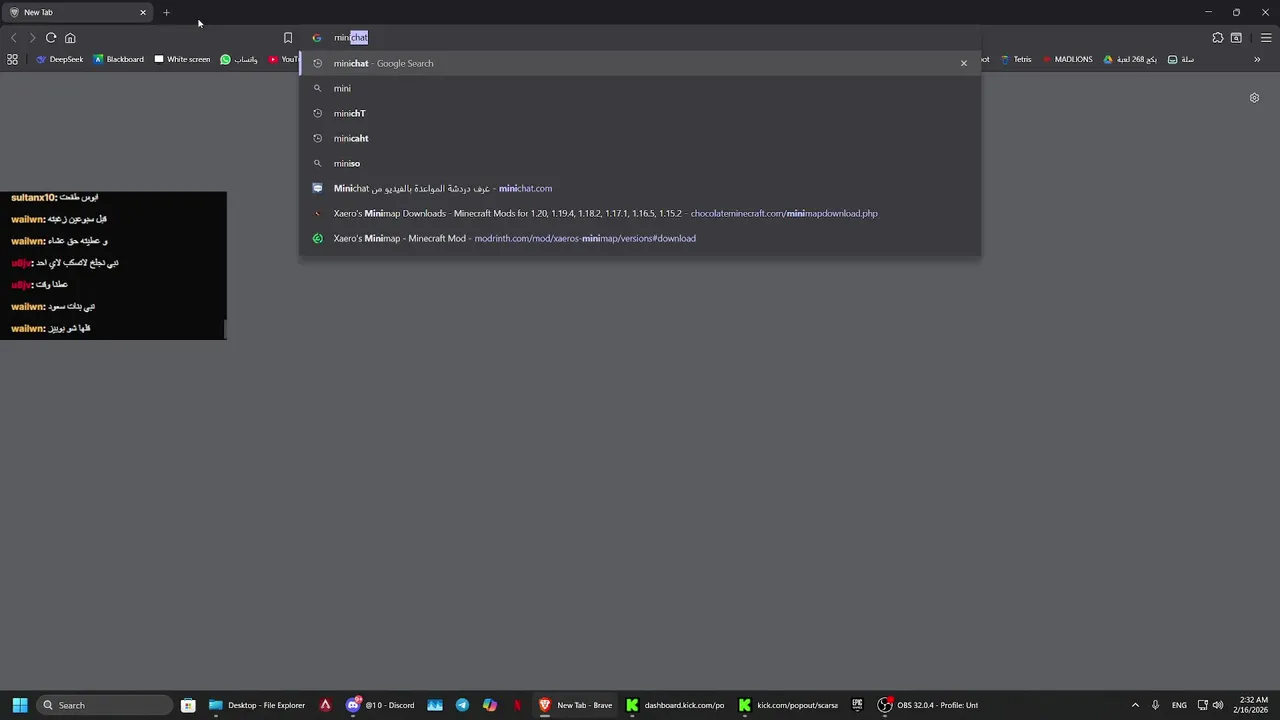The width and height of the screenshot is (1280, 720).
Task: Open the Windows Start menu
Action: 19,705
